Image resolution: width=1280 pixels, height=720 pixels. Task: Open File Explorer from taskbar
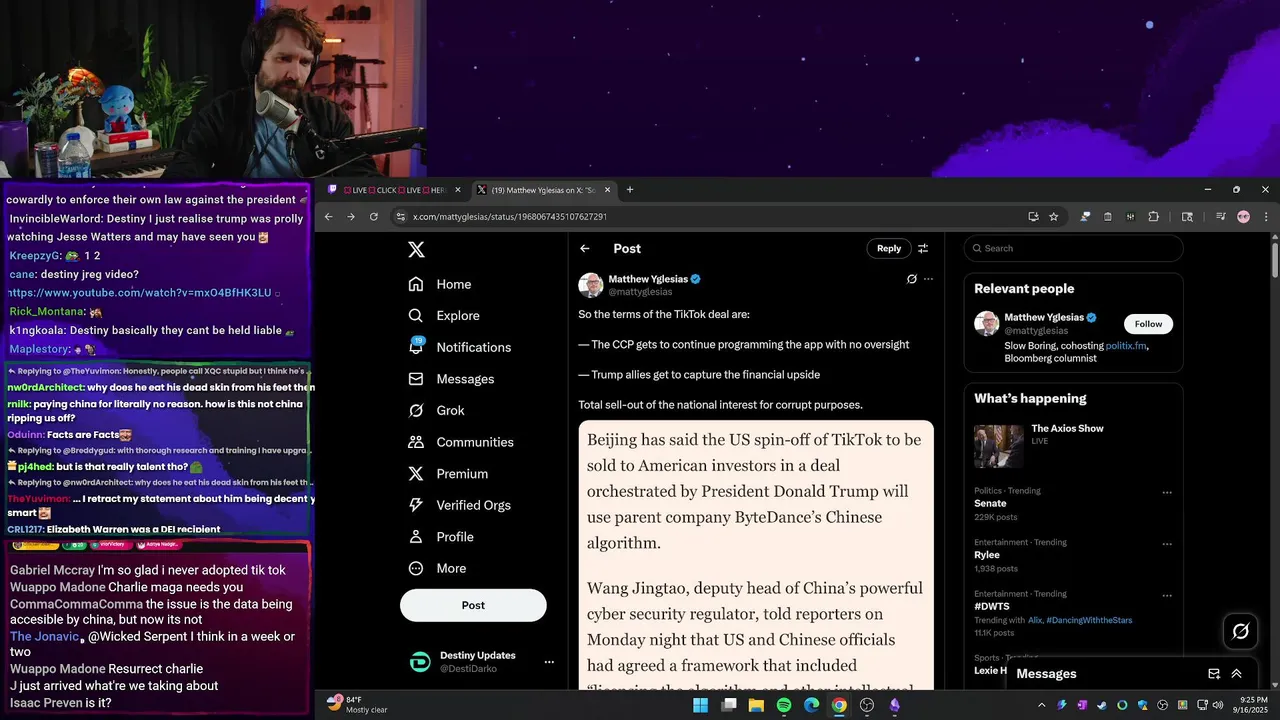[756, 705]
